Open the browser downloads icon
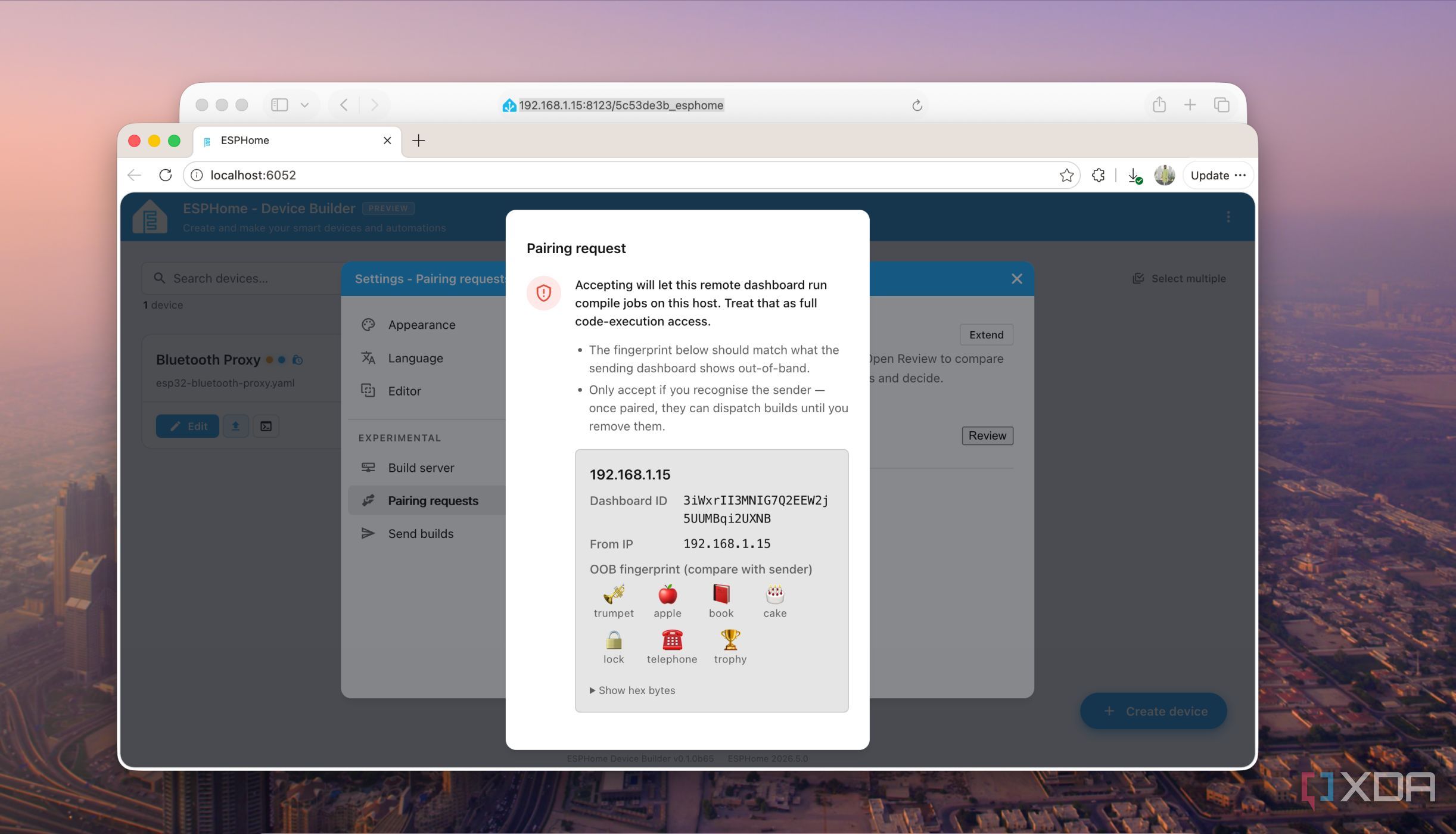The width and height of the screenshot is (1456, 834). [x=1135, y=176]
